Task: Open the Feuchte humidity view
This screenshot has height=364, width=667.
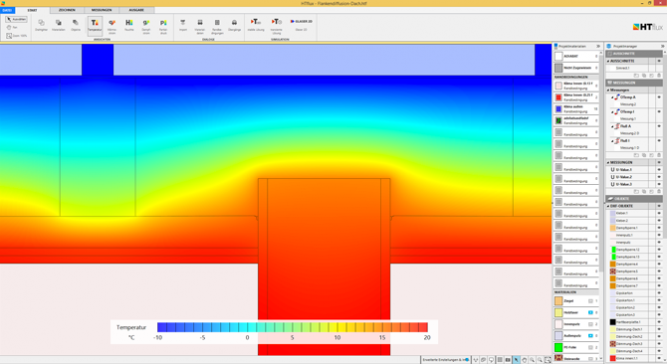Action: 129,26
